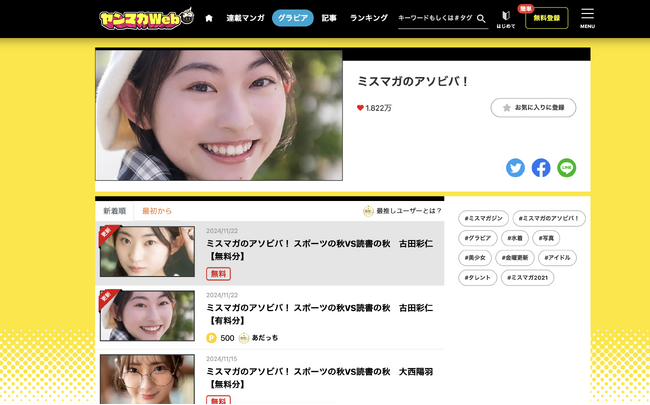
Task: Select the 新着順 sort tab
Action: pos(115,211)
